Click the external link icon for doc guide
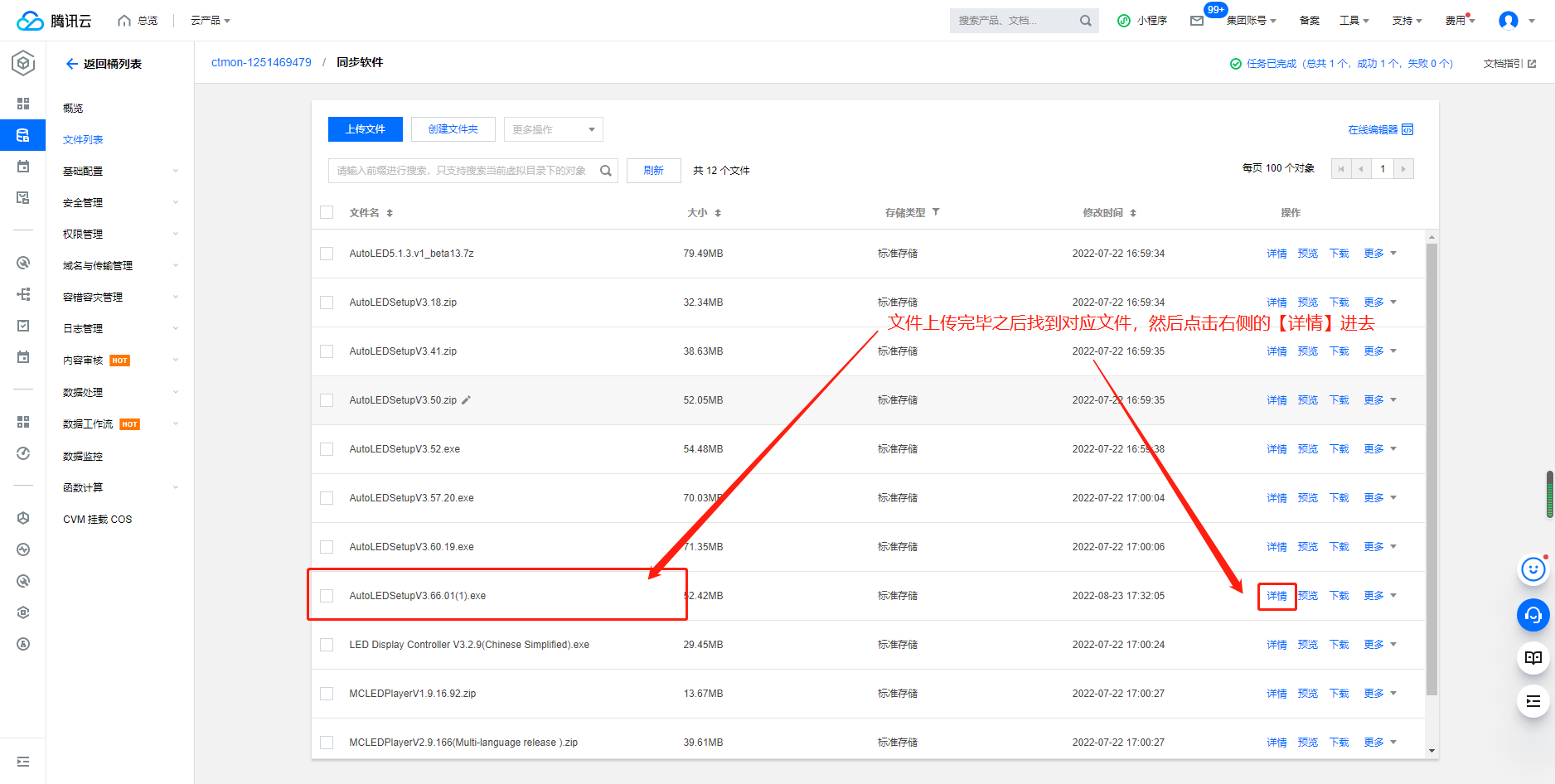The width and height of the screenshot is (1555, 784). click(x=1532, y=64)
